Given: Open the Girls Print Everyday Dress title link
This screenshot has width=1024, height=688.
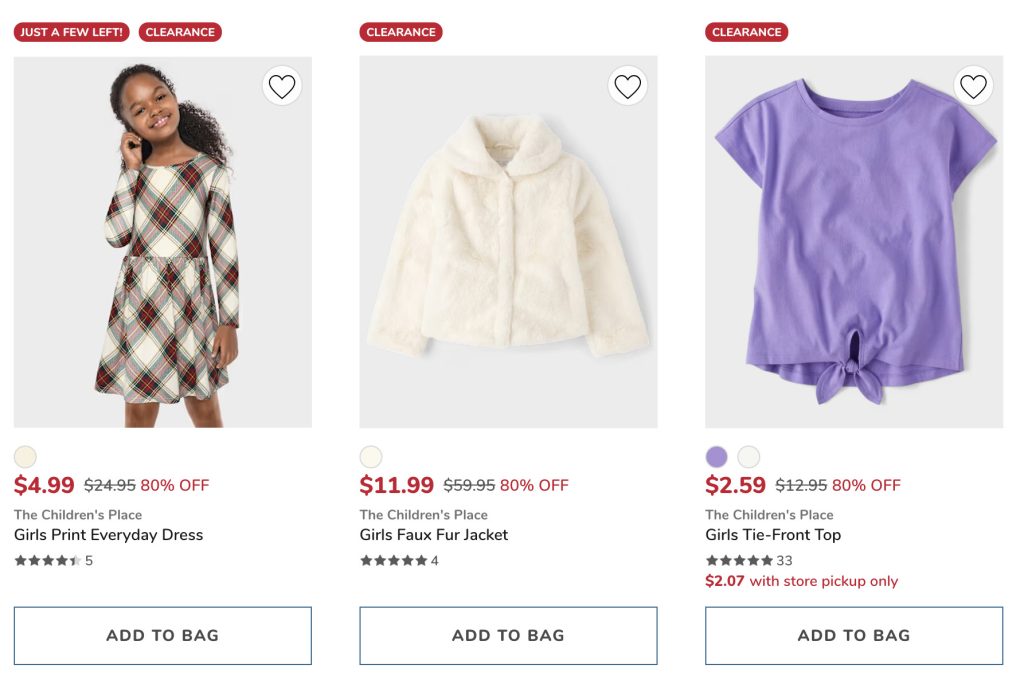Looking at the screenshot, I should [108, 535].
